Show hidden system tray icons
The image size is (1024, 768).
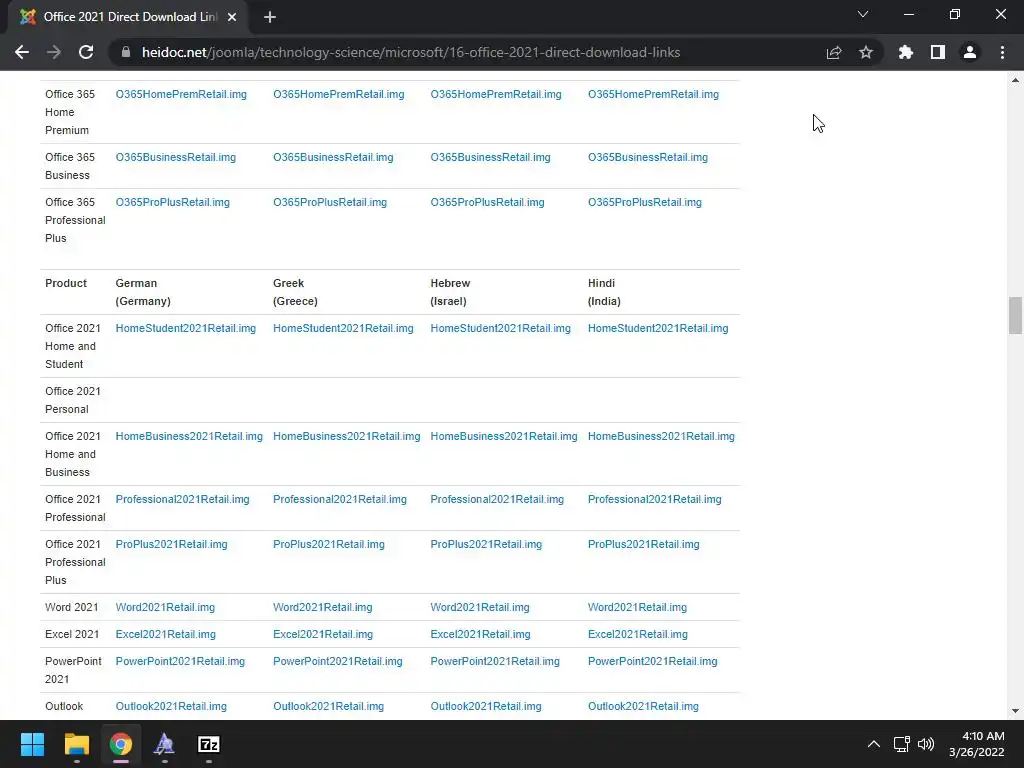(x=874, y=744)
